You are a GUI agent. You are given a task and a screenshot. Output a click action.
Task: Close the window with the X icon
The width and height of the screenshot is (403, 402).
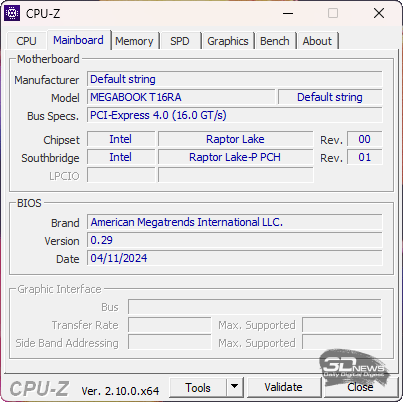379,13
